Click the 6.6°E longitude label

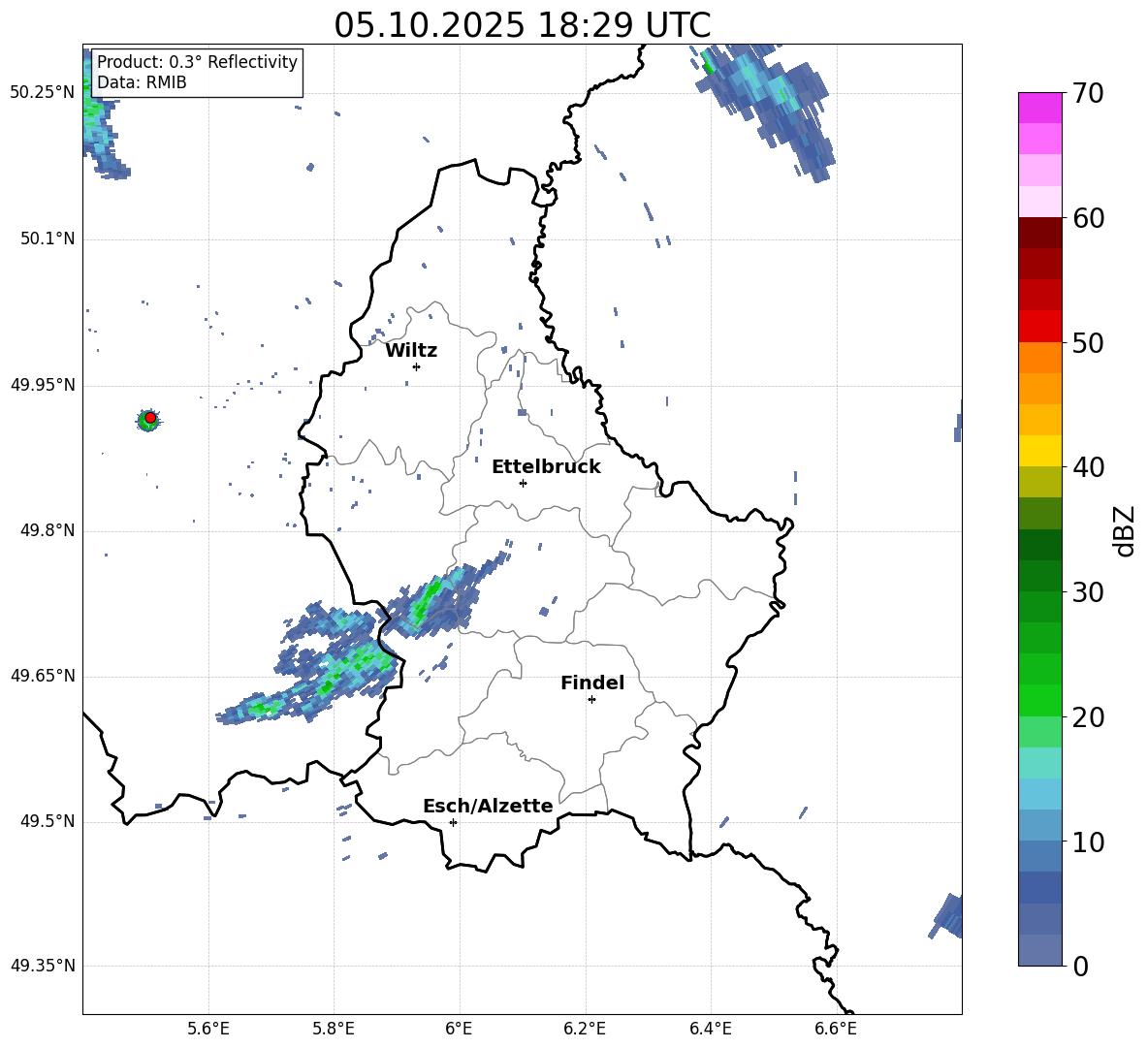pyautogui.click(x=836, y=1029)
